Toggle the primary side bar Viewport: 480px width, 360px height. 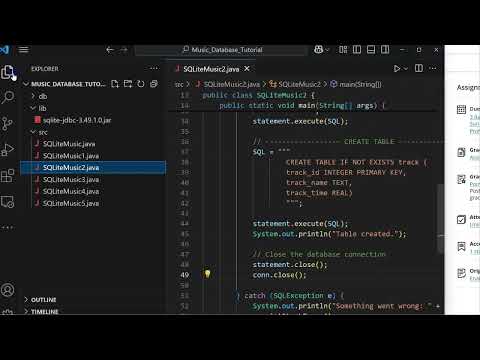point(357,50)
